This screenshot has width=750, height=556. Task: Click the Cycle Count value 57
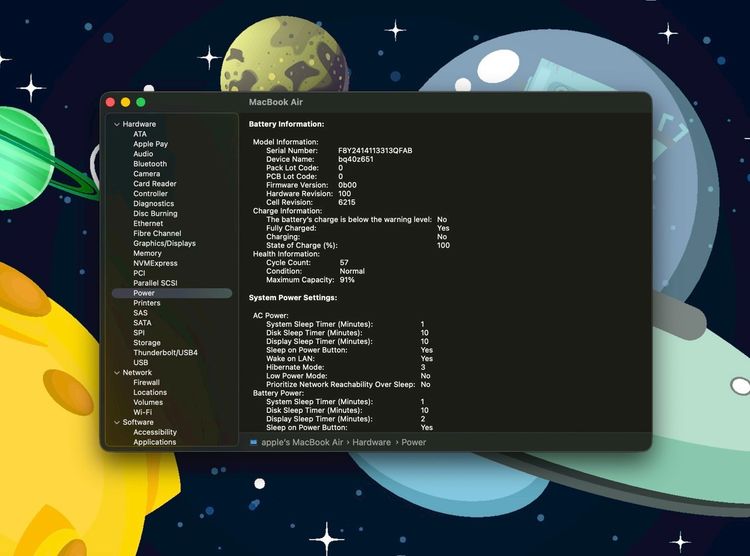(344, 263)
